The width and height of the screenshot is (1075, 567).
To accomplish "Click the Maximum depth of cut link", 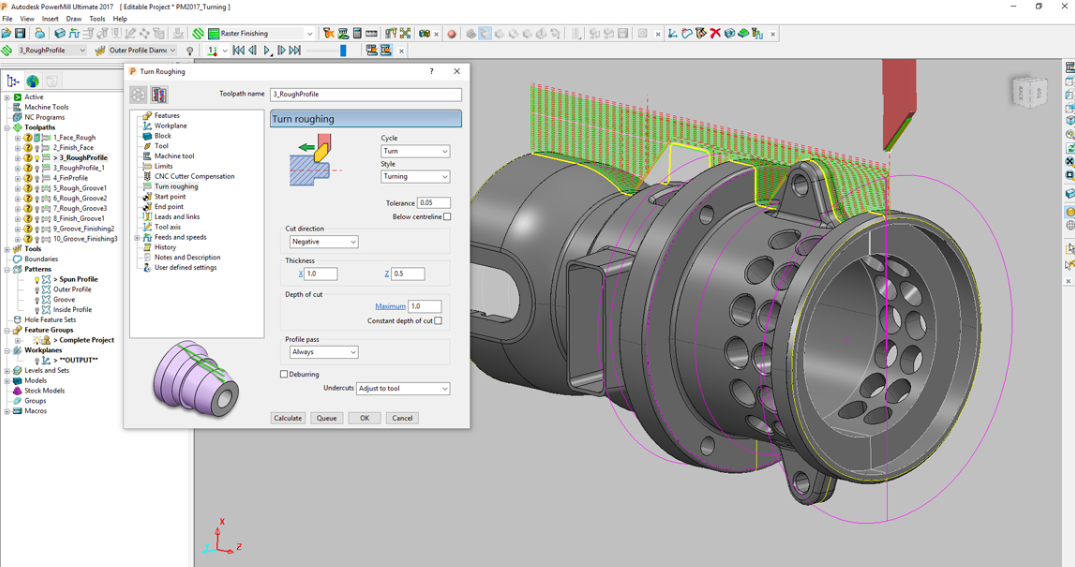I will point(390,306).
